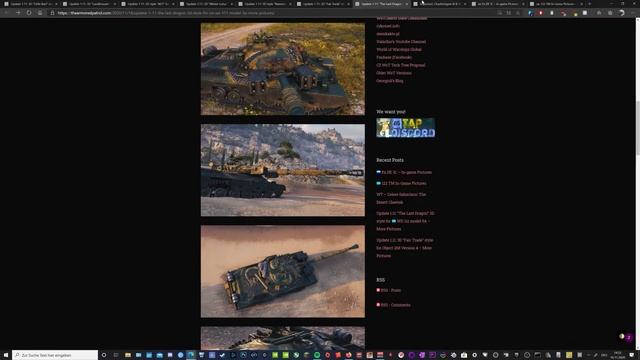
Task: Click the page vertical scrollbar thumb
Action: 638,128
